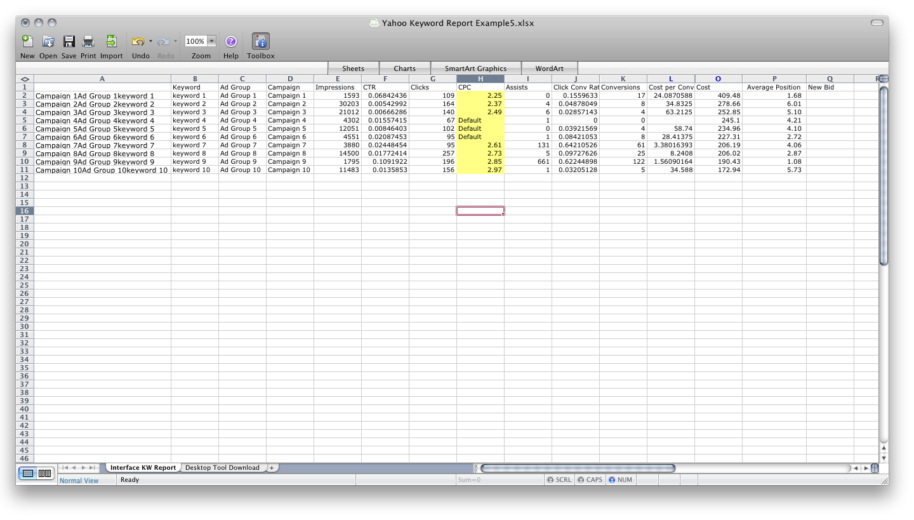Select column O header
Image resolution: width=914 pixels, height=520 pixels.
point(718,79)
